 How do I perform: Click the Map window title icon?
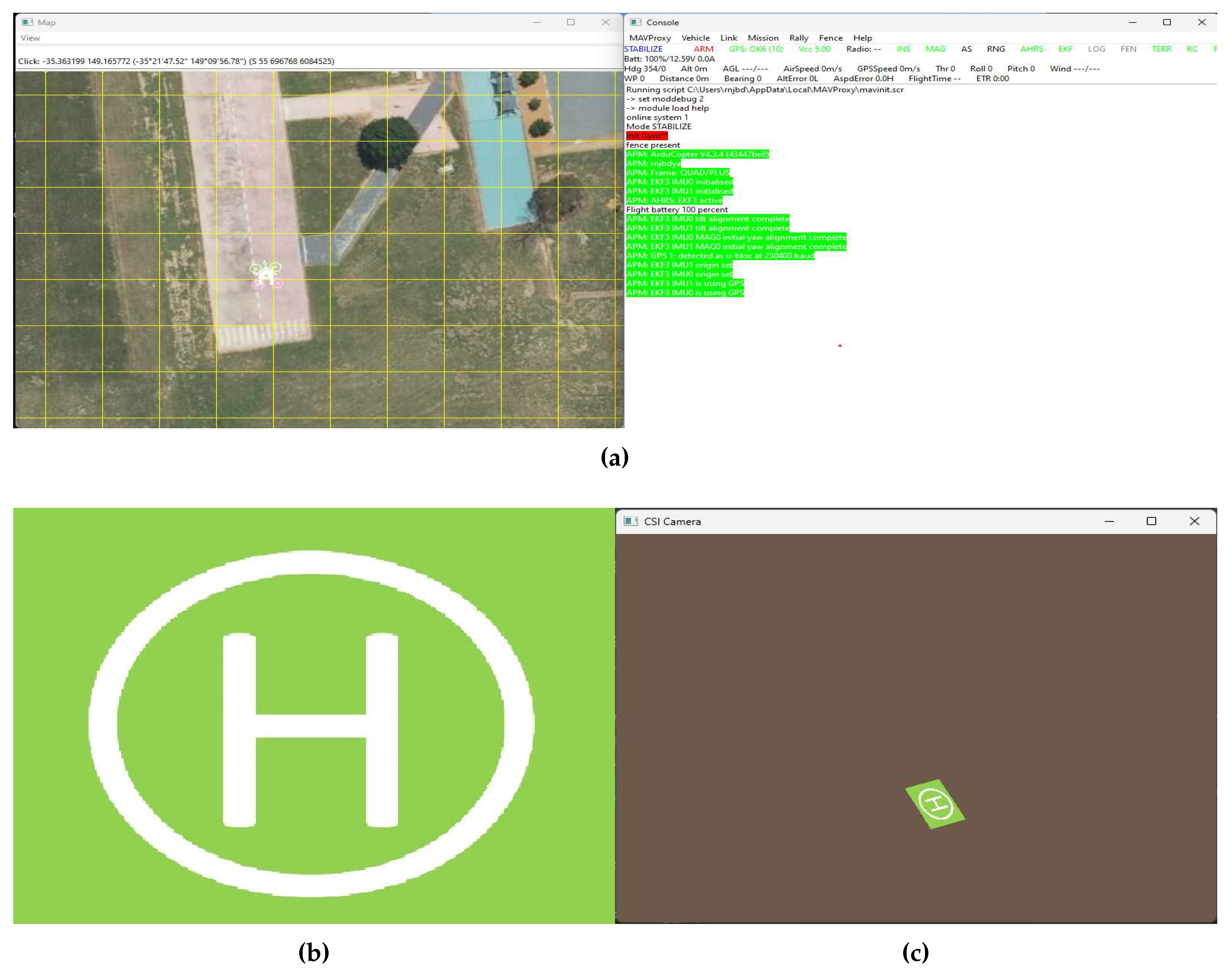point(27,22)
